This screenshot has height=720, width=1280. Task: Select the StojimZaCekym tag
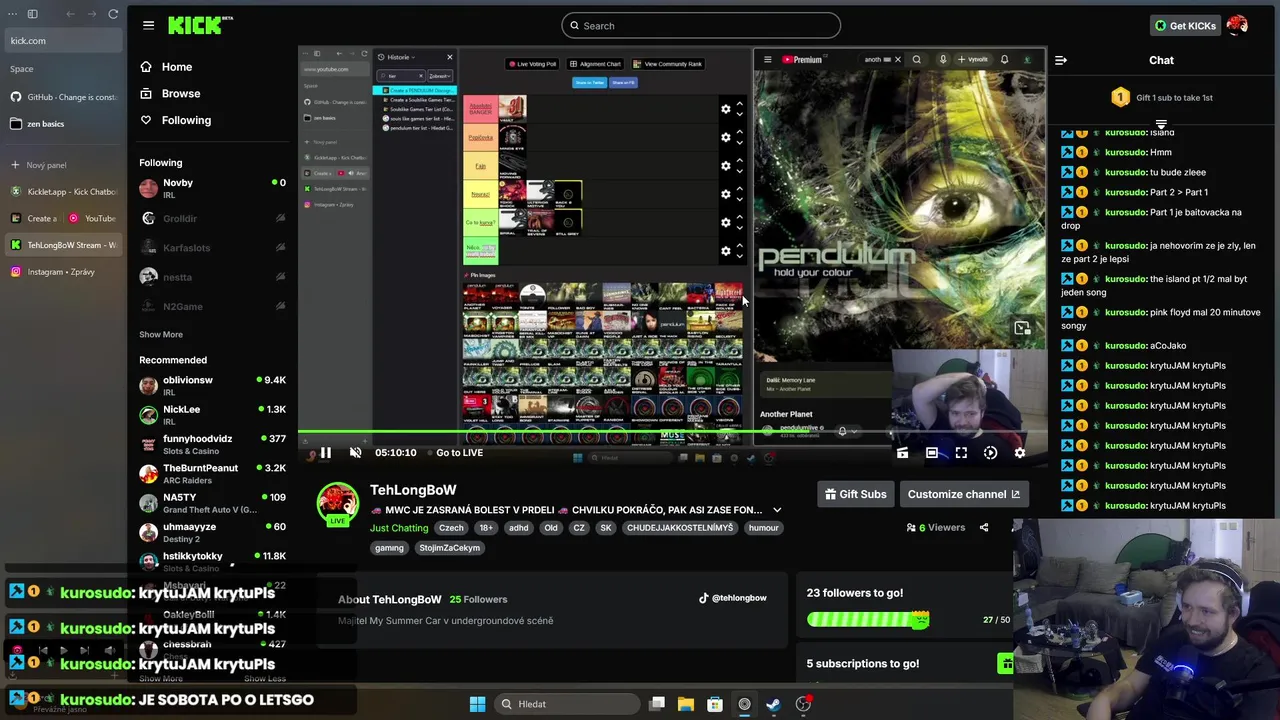(449, 548)
